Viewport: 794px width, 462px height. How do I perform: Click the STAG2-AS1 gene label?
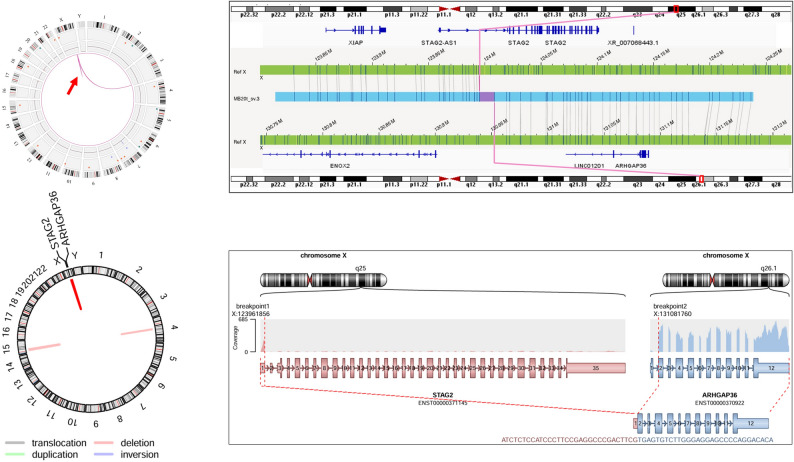[439, 43]
